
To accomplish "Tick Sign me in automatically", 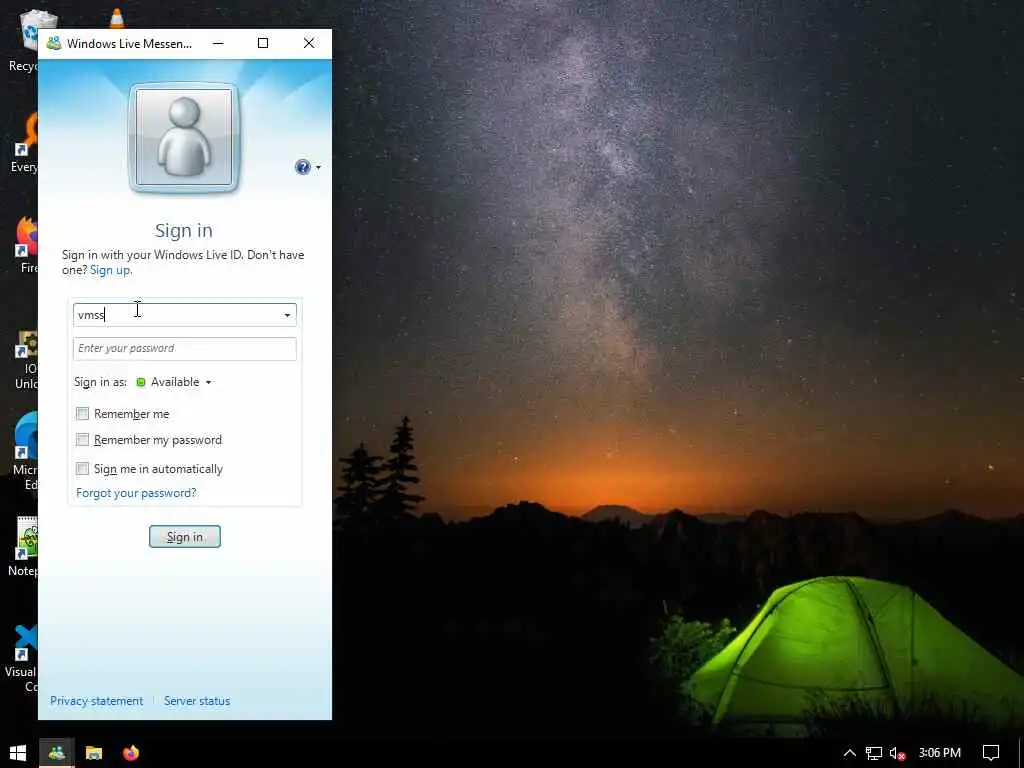I will tap(82, 468).
